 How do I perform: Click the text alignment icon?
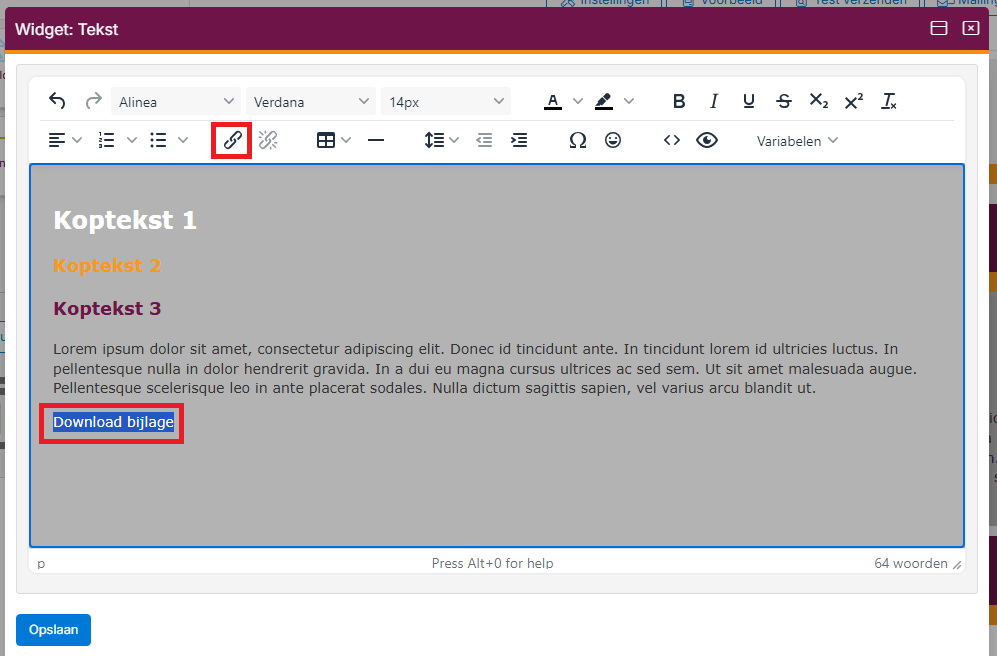click(57, 140)
